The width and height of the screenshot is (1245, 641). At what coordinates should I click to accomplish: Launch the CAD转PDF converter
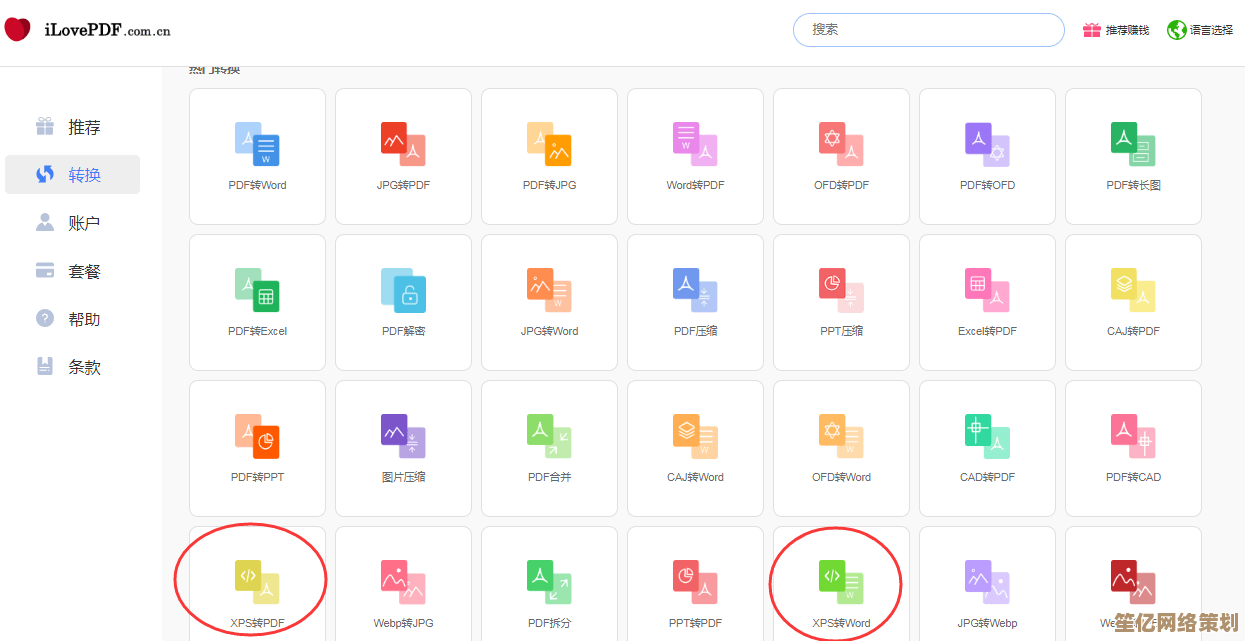pos(987,448)
